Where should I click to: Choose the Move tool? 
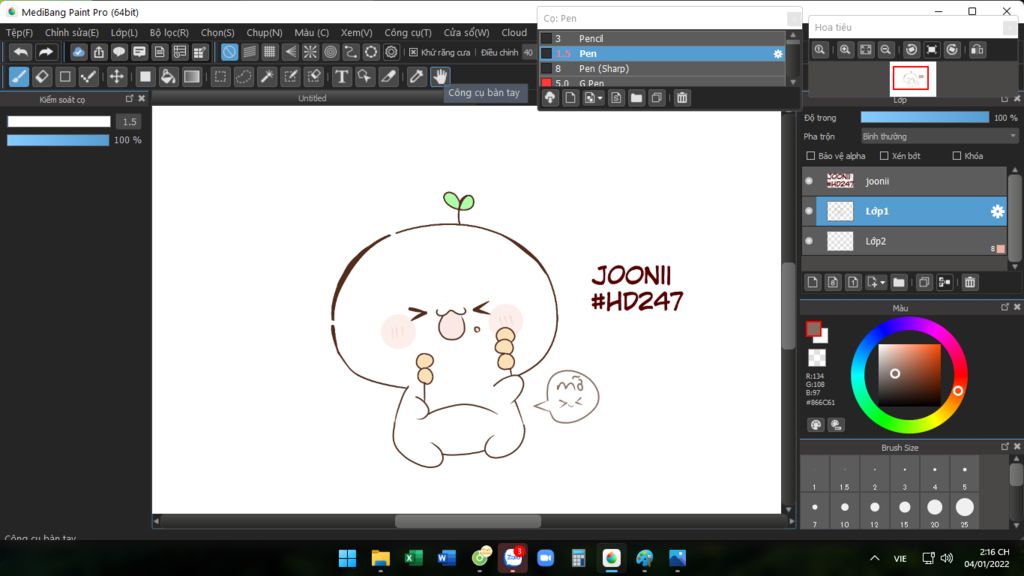click(116, 76)
